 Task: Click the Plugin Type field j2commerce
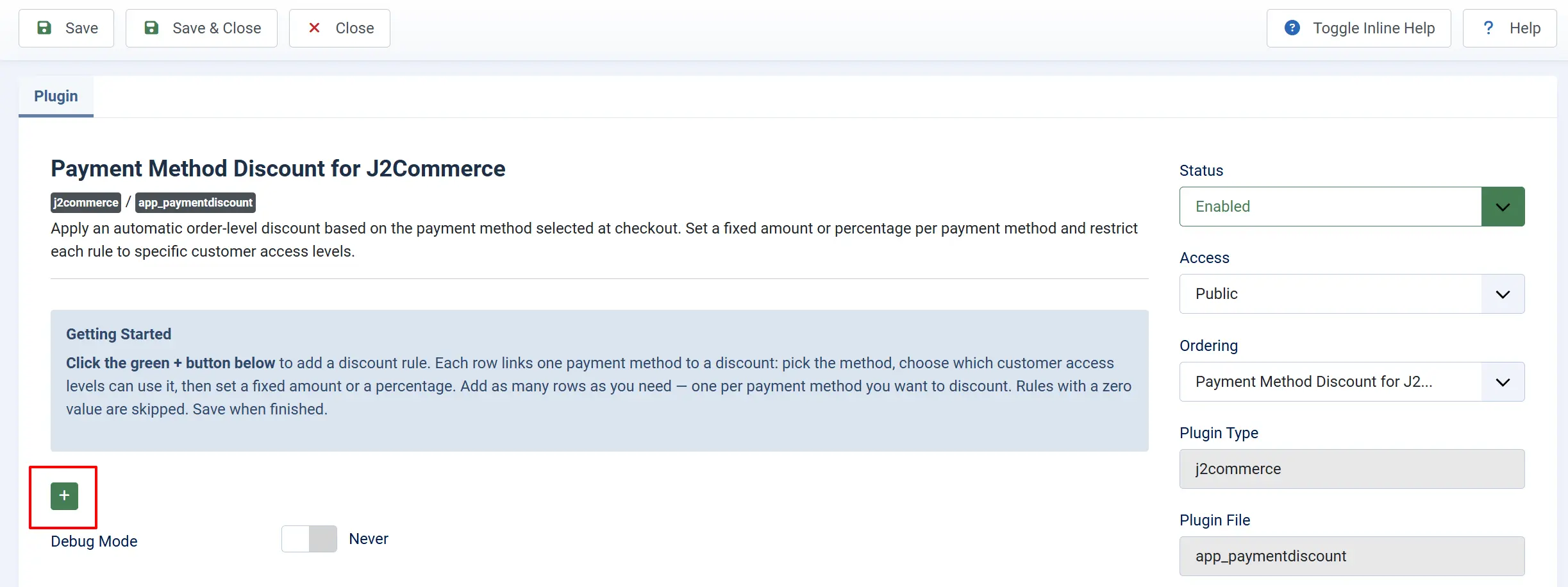[x=1352, y=469]
